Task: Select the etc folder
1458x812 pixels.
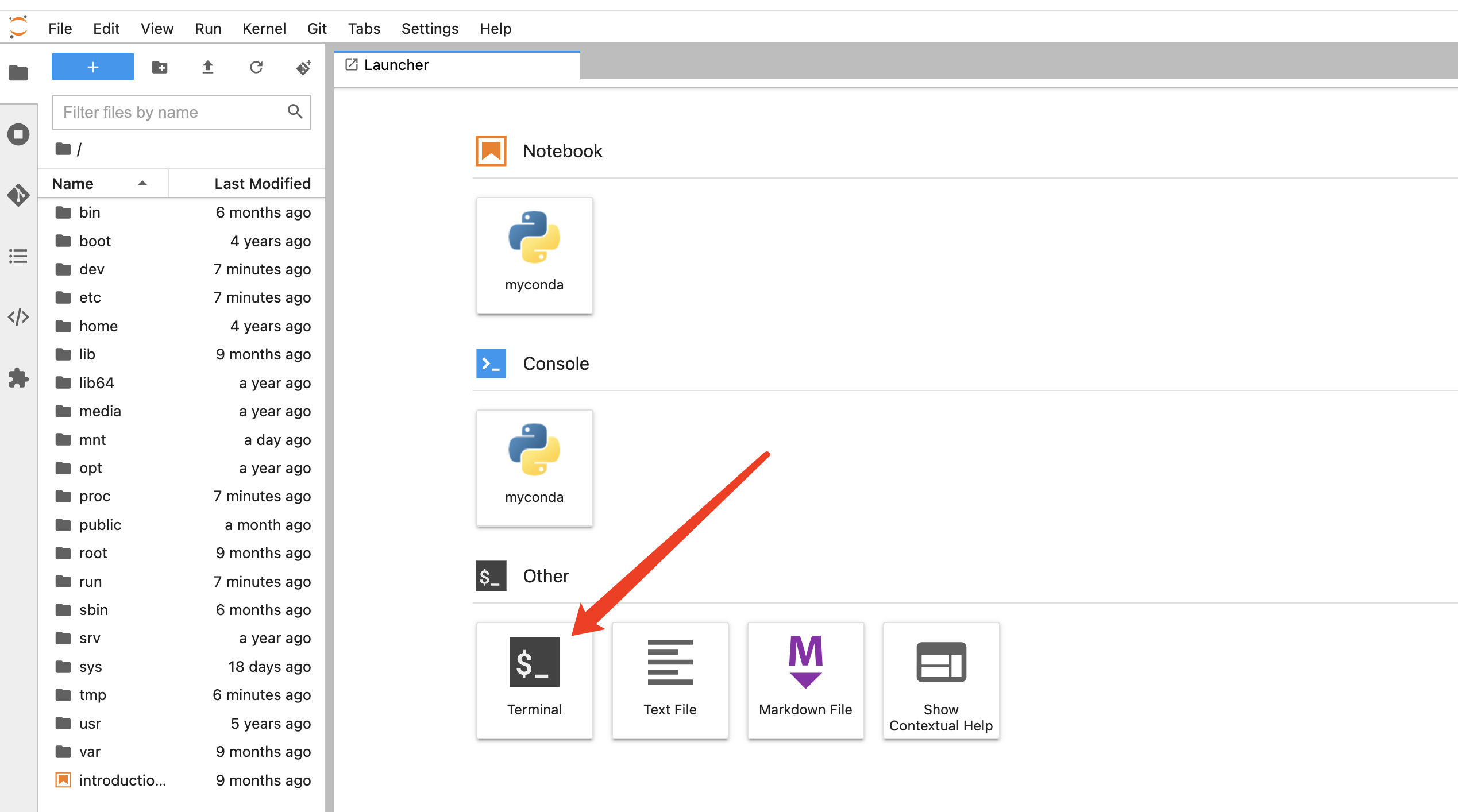Action: click(x=182, y=297)
